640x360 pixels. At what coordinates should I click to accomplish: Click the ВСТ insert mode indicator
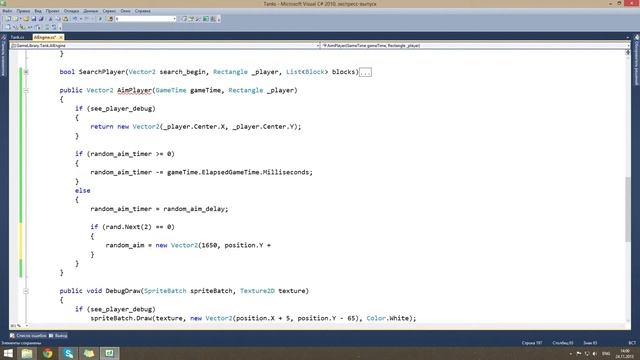click(632, 343)
